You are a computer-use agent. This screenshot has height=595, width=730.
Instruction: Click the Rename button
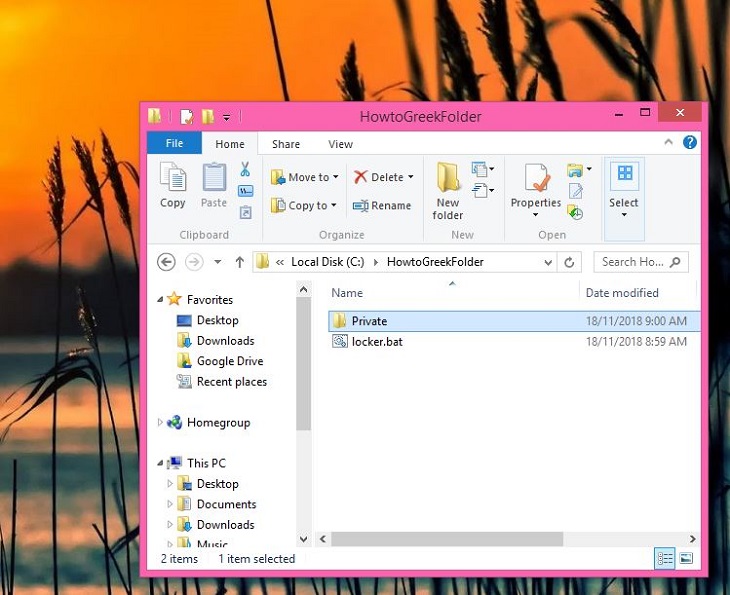pyautogui.click(x=382, y=205)
